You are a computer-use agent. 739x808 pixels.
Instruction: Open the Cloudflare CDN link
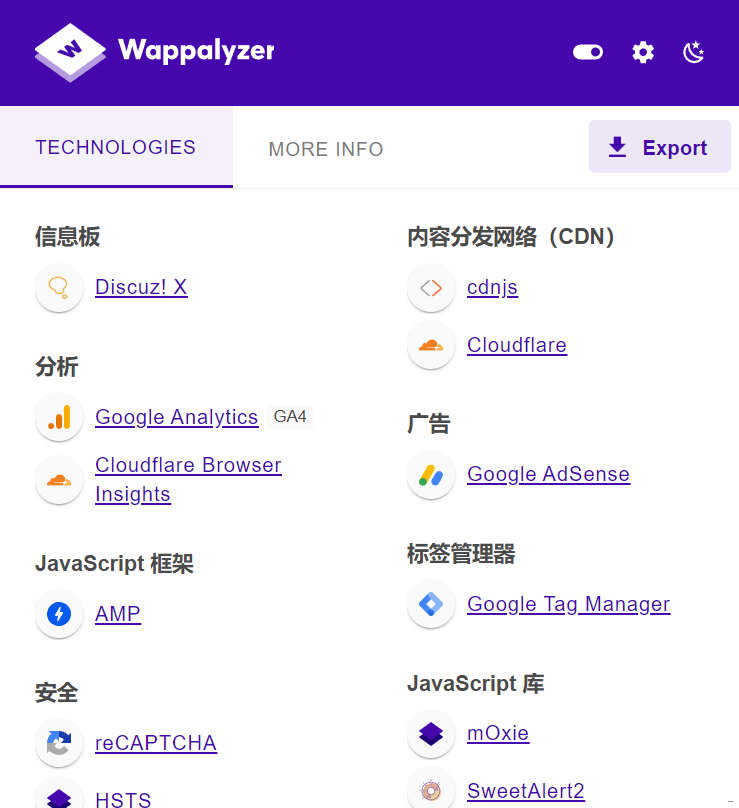pos(517,345)
